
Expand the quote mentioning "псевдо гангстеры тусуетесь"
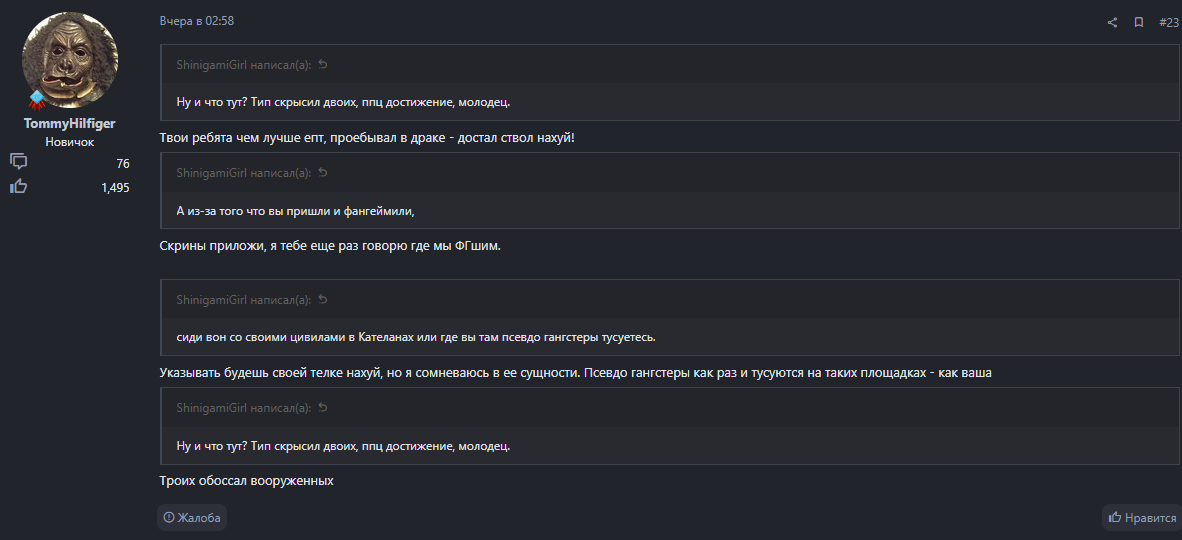click(416, 337)
